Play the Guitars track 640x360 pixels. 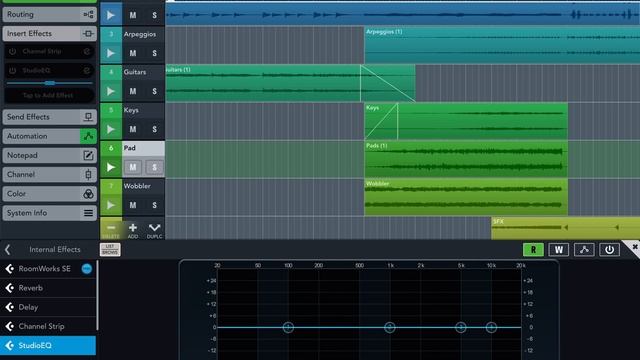111,91
